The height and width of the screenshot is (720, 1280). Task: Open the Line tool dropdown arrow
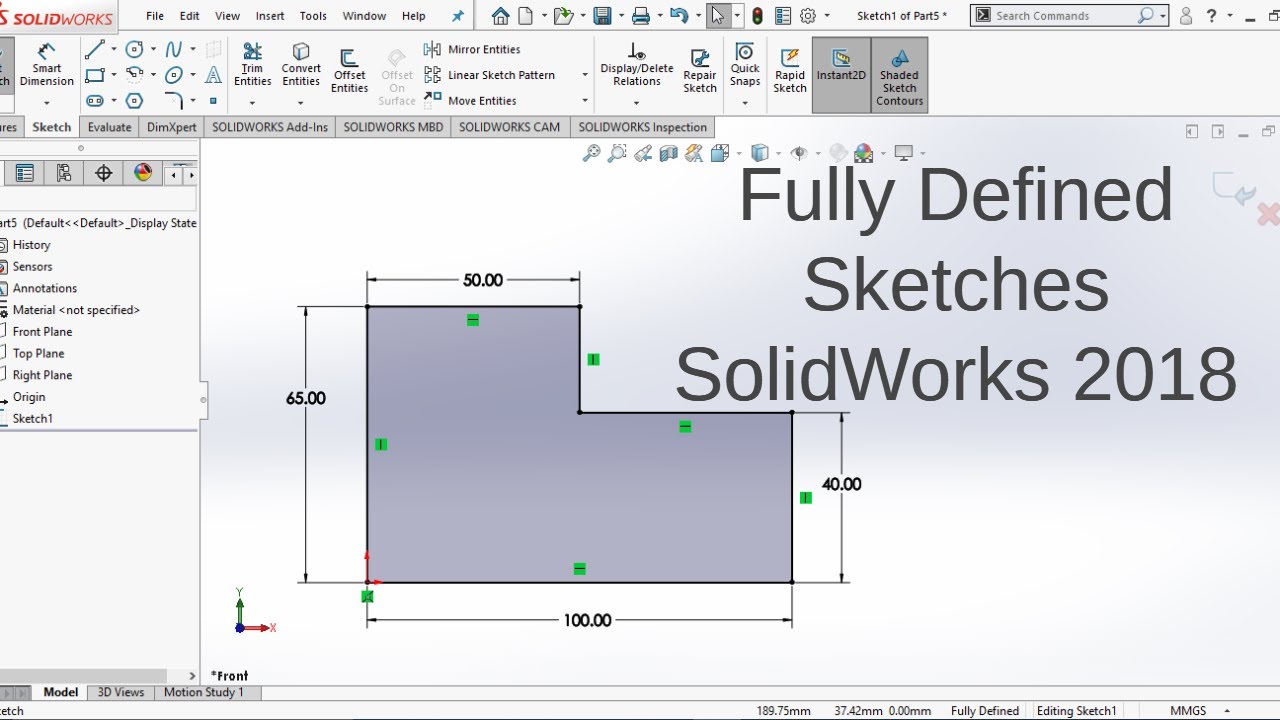coord(113,49)
